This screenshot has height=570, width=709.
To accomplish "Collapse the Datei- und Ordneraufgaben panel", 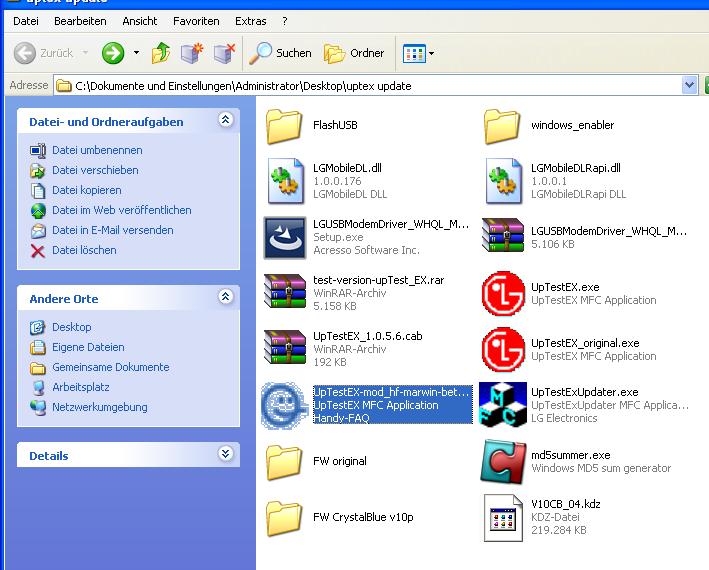I will click(226, 120).
